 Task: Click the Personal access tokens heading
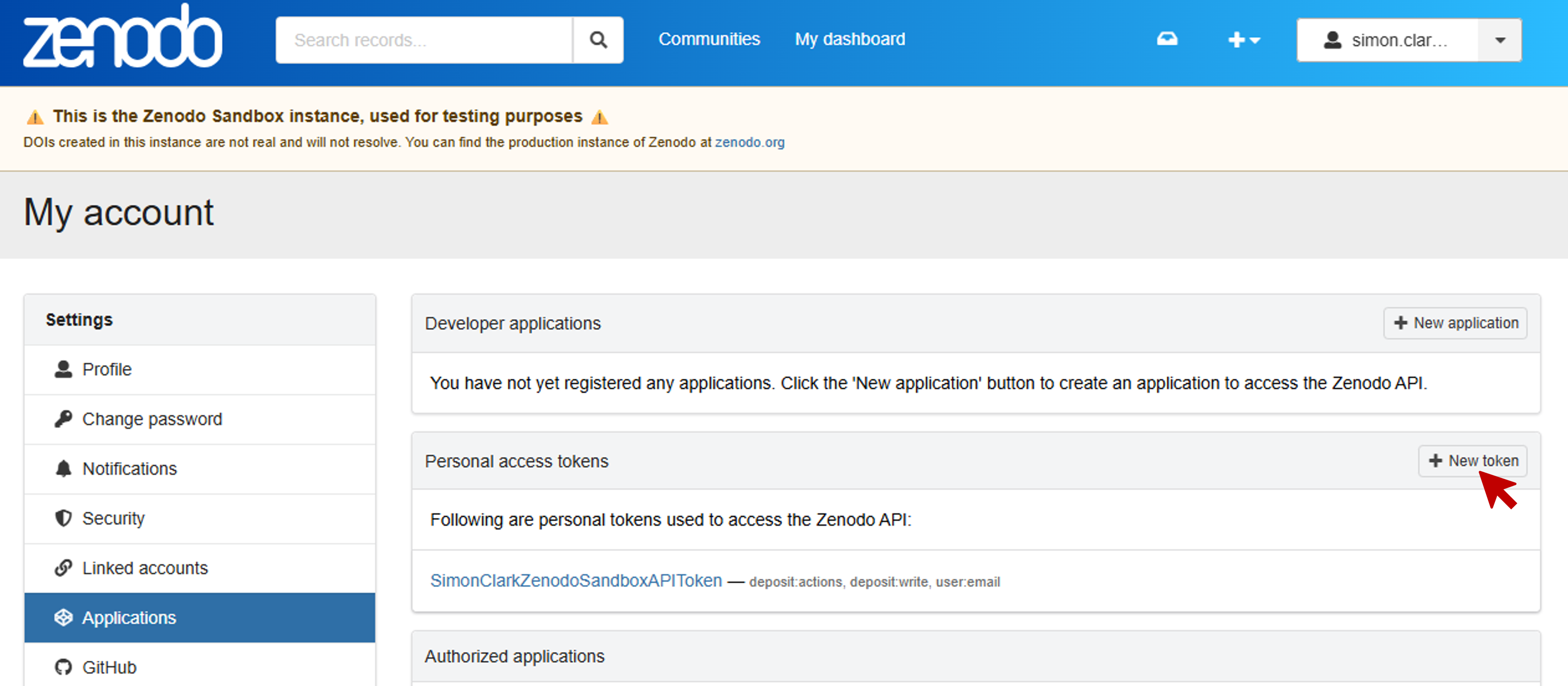tap(516, 461)
